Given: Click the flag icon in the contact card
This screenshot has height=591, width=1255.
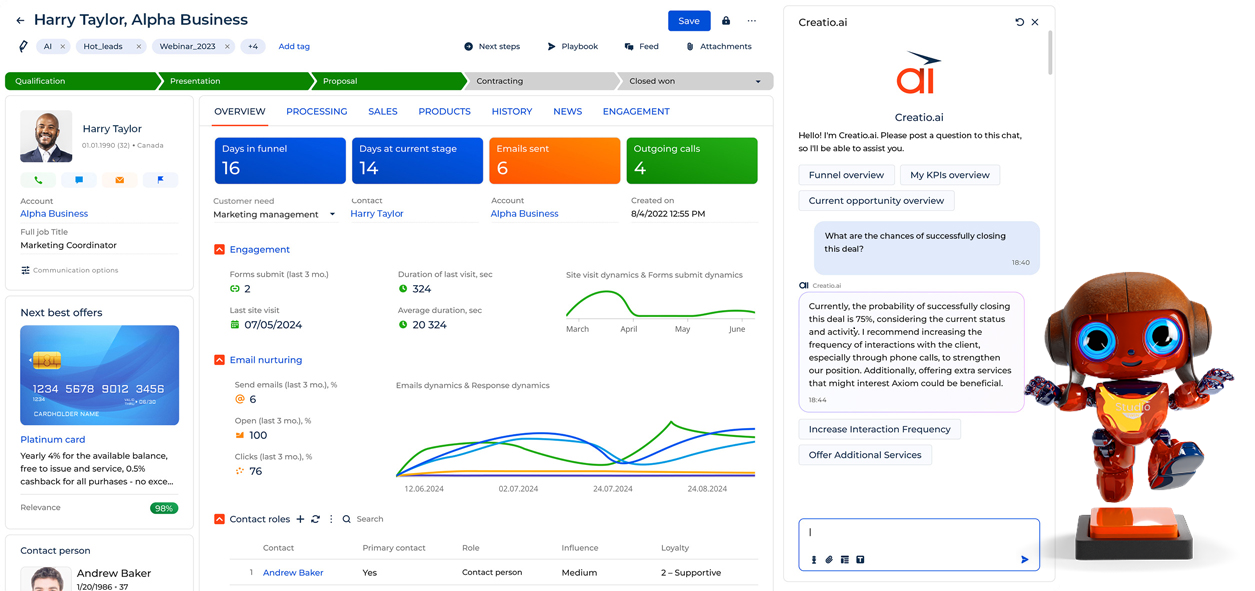Looking at the screenshot, I should (x=162, y=180).
